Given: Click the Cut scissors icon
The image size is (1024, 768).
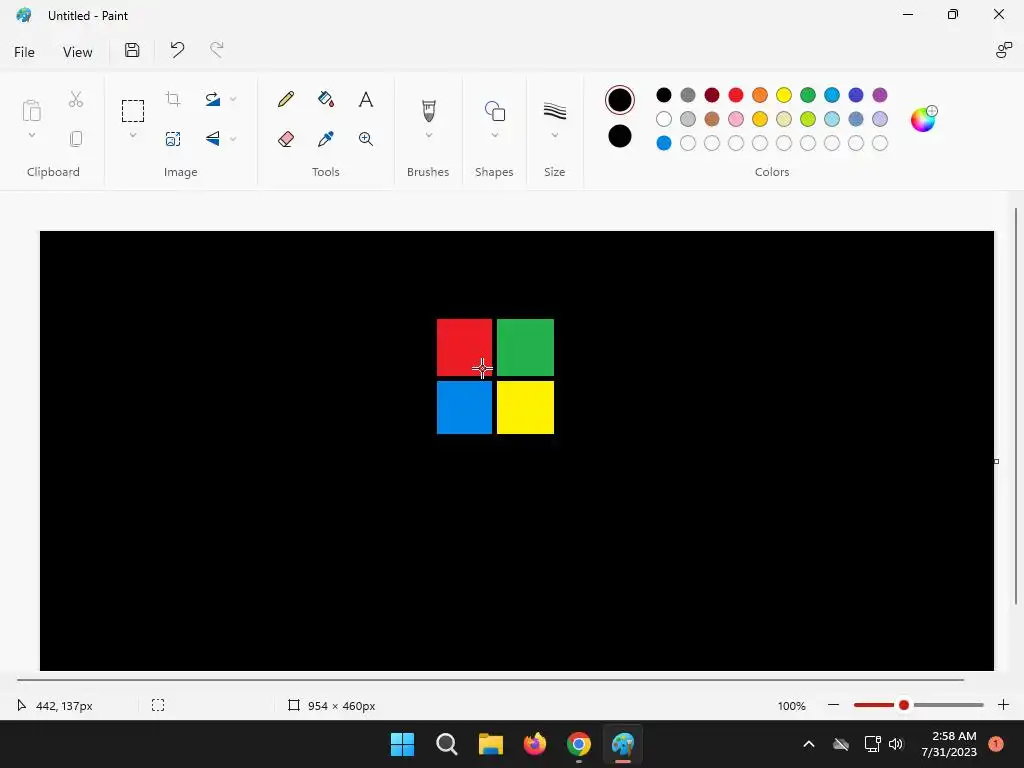Looking at the screenshot, I should click(x=76, y=99).
